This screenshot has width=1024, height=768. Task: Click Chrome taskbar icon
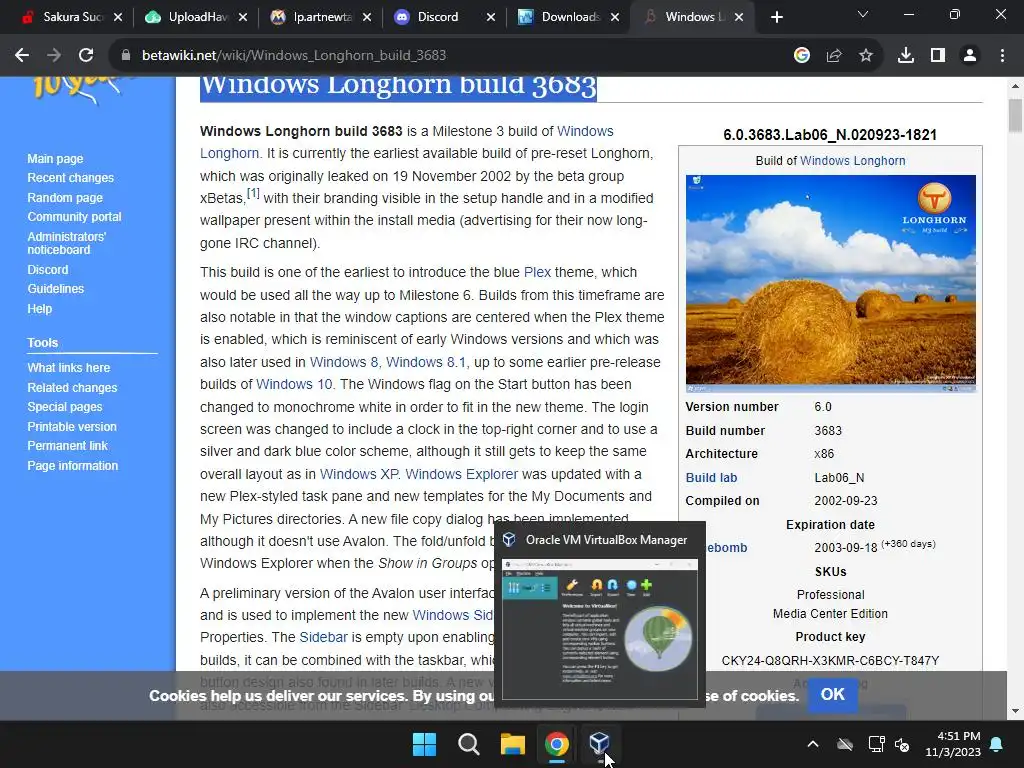coord(556,744)
